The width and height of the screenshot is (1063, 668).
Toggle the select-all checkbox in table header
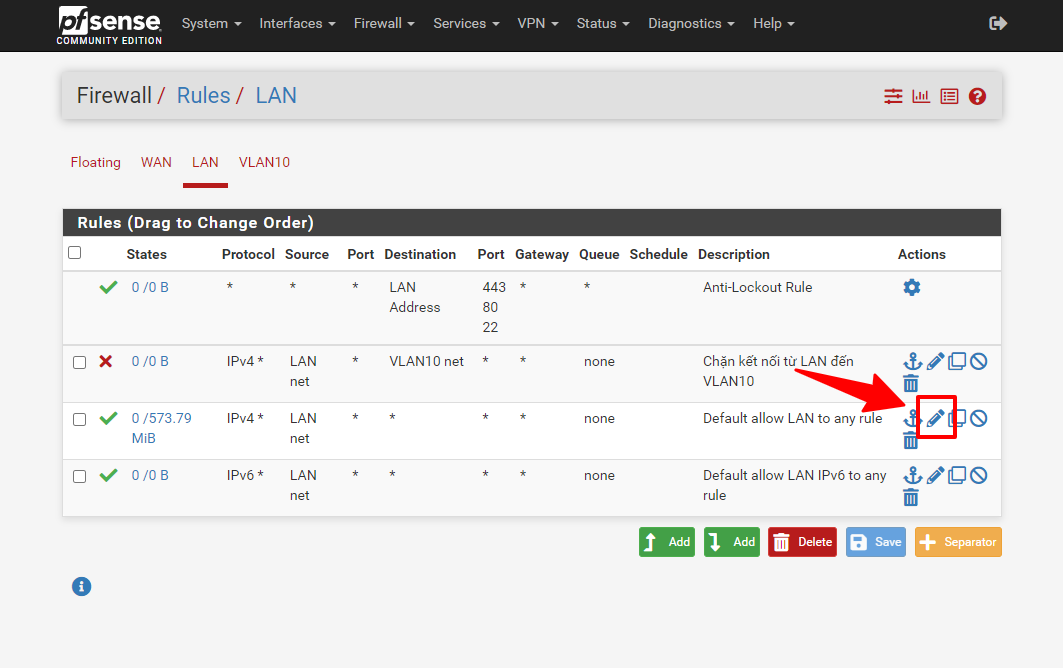tap(74, 253)
